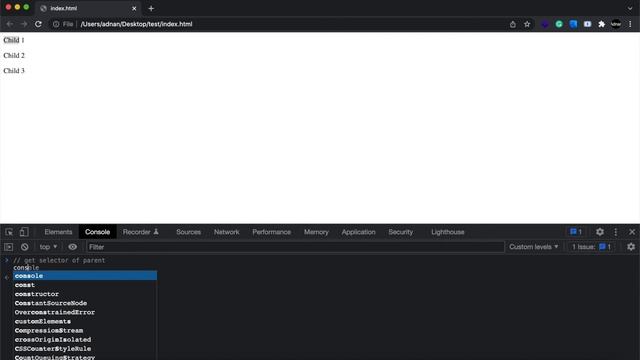Go back in browser history
The width and height of the screenshot is (640, 360).
click(10, 24)
